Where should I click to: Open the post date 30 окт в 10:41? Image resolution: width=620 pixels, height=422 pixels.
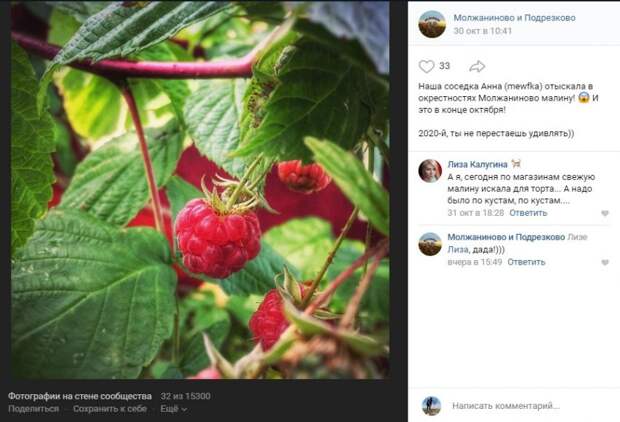pos(482,31)
